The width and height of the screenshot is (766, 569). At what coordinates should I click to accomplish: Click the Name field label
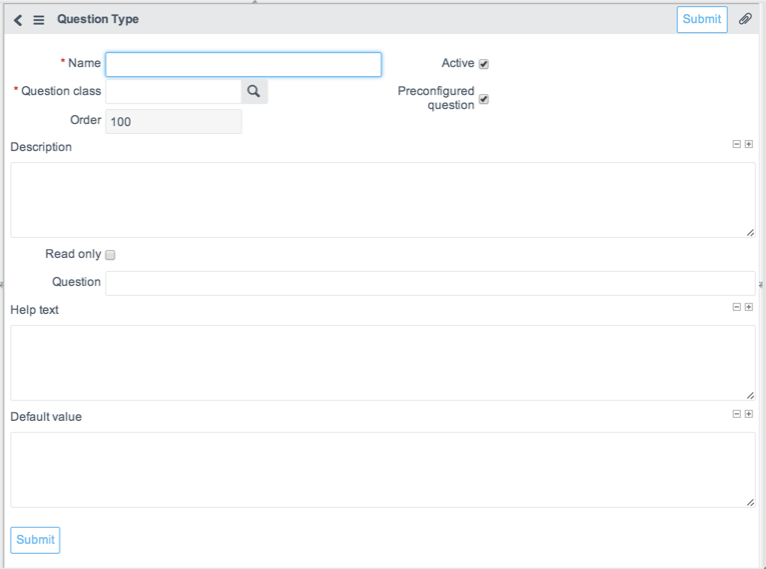tap(84, 63)
